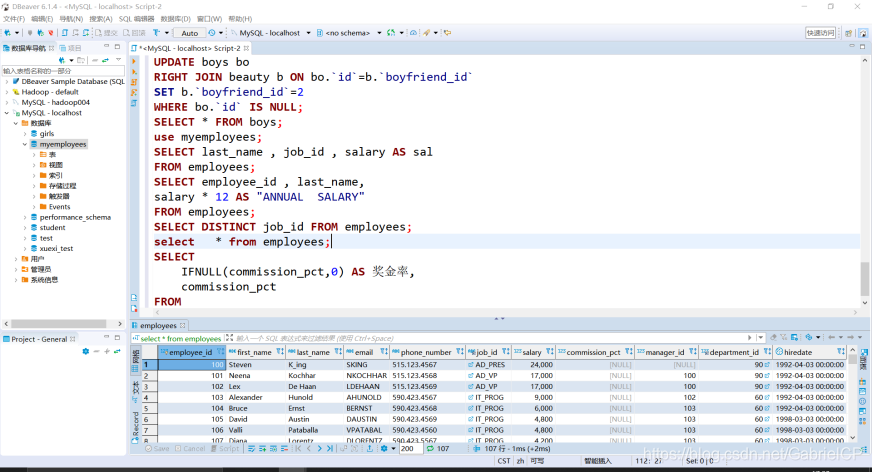Open results settings gear icon

384,449
